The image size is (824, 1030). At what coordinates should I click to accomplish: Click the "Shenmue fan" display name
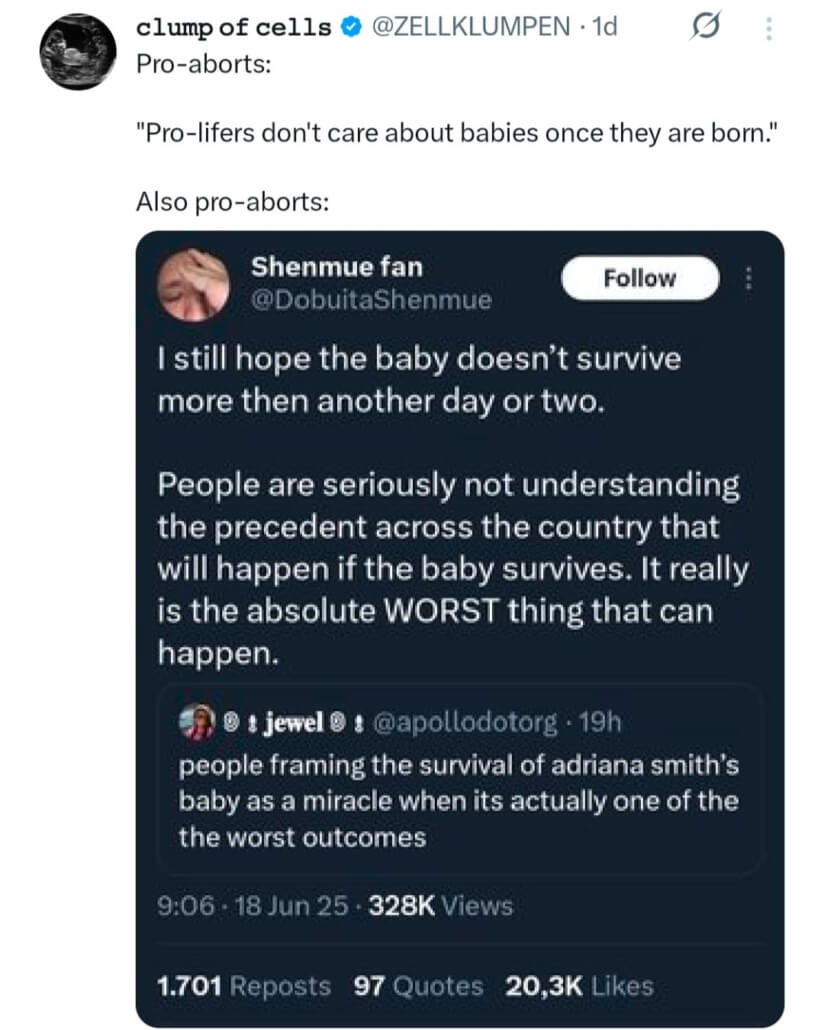pos(337,267)
